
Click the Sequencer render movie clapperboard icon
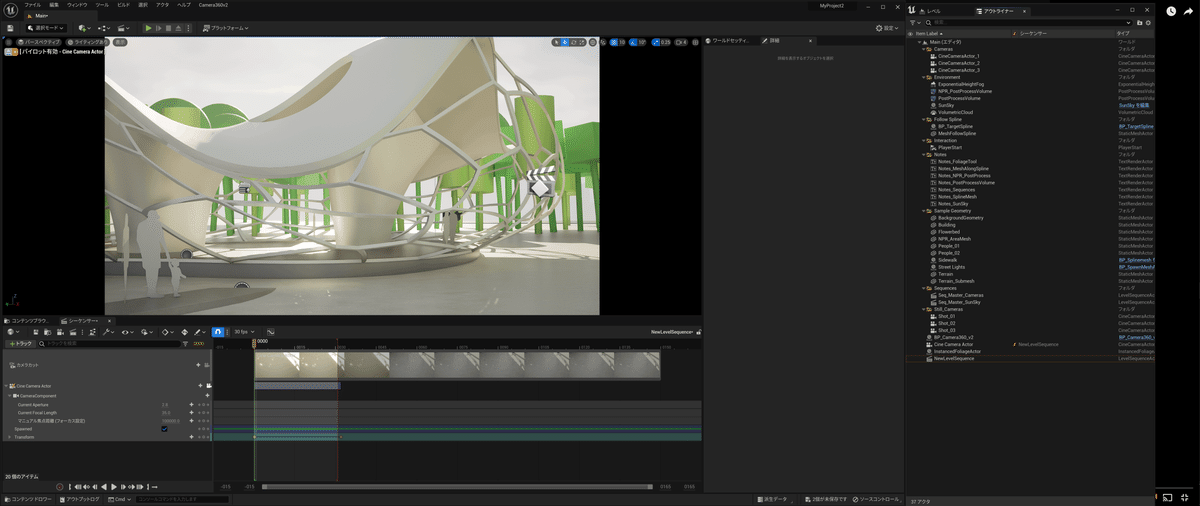pos(73,332)
